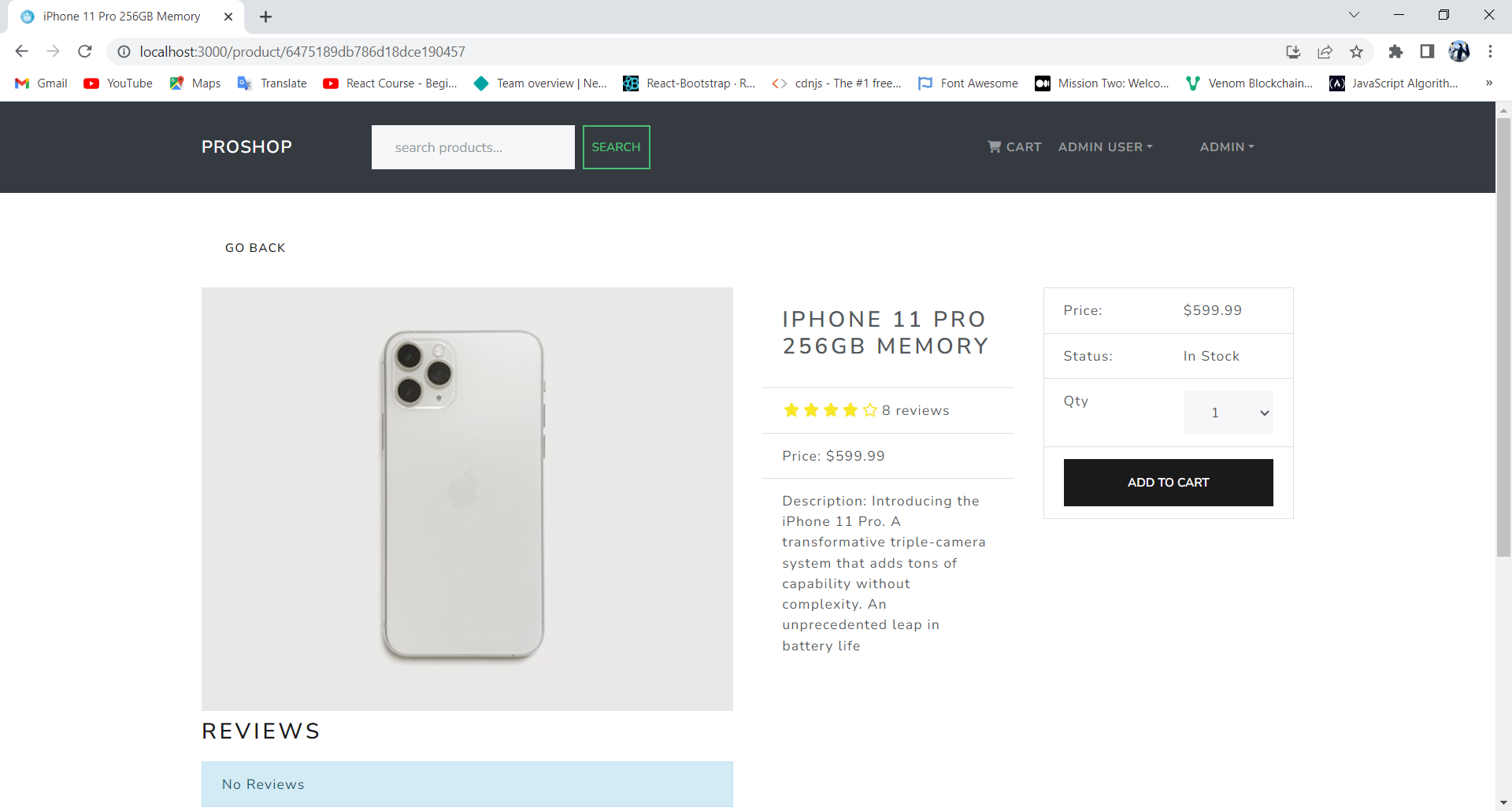This screenshot has height=811, width=1512.
Task: Open the side panel icon in toolbar
Action: 1427,51
